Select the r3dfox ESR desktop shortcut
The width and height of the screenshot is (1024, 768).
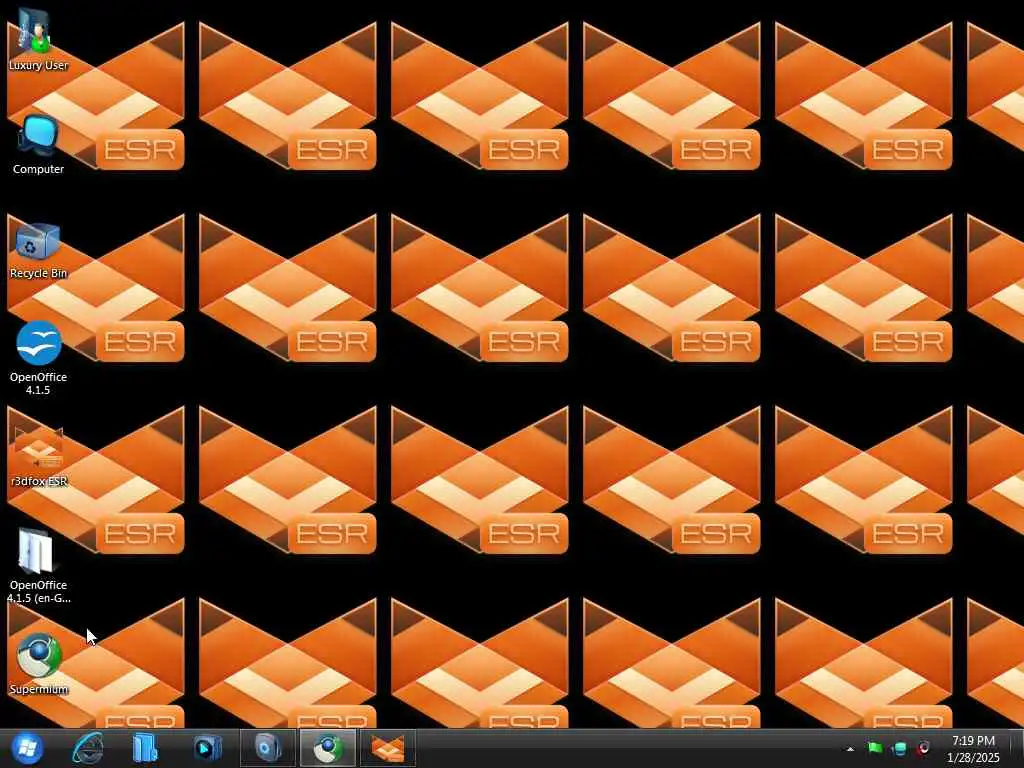39,457
